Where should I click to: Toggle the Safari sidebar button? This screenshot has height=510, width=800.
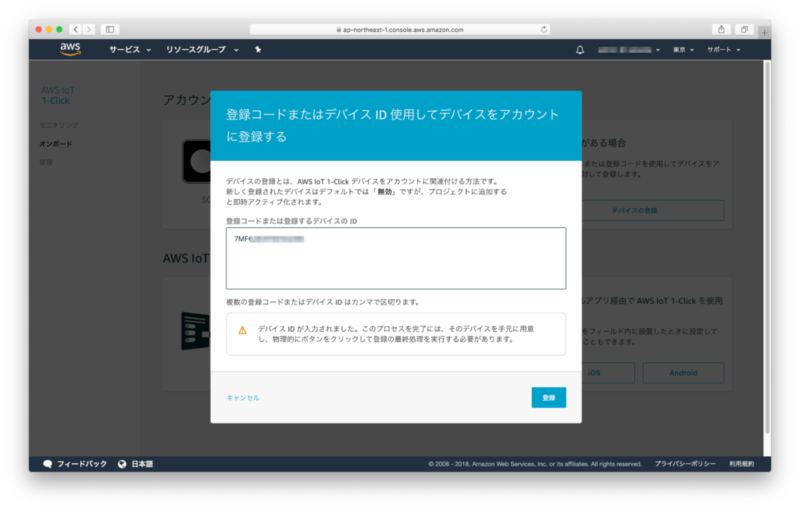[x=110, y=29]
